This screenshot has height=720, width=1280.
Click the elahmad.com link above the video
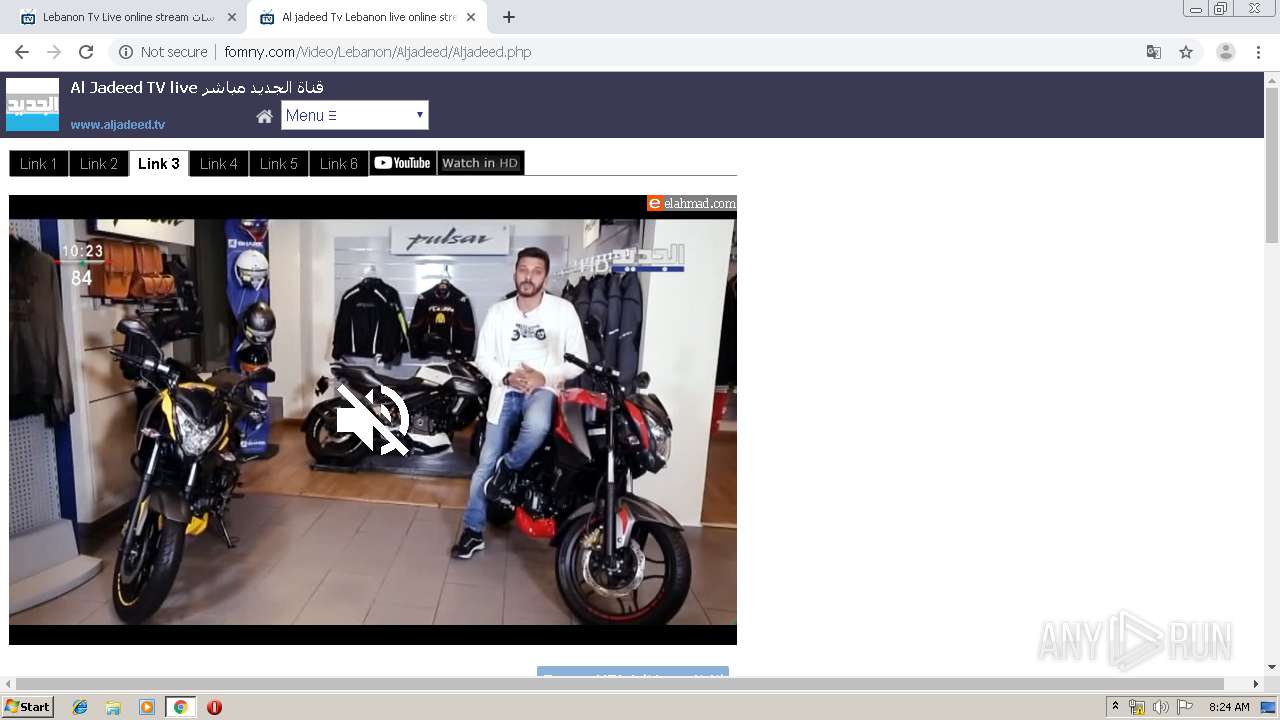click(x=692, y=203)
